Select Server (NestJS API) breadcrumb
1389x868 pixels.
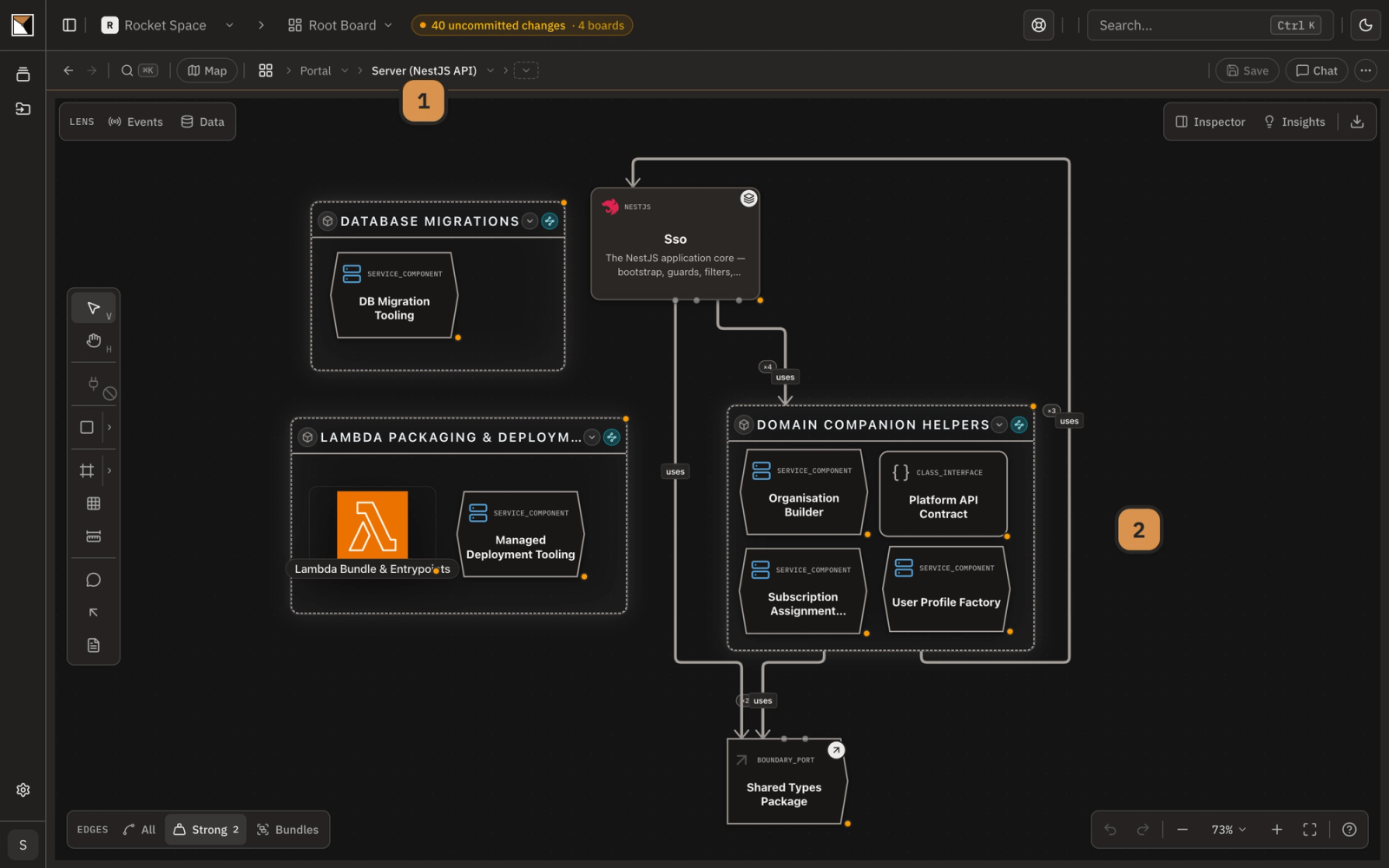[424, 70]
